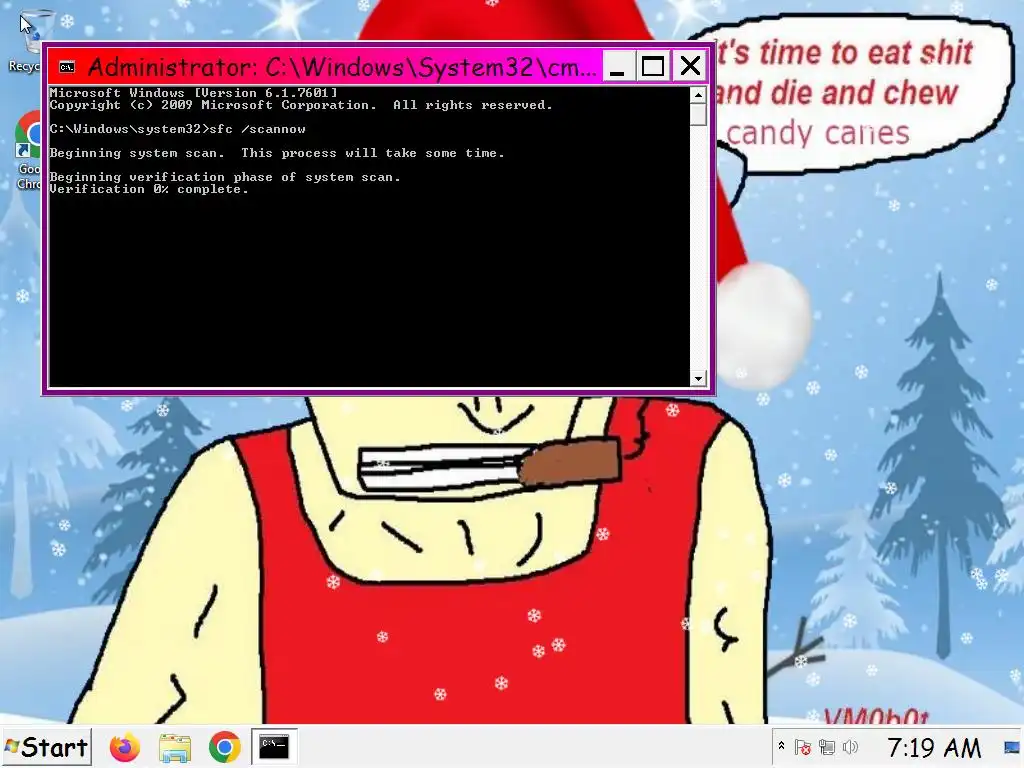Screen dimensions: 1024x768
Task: Maximize the Command Prompt window
Action: [653, 67]
